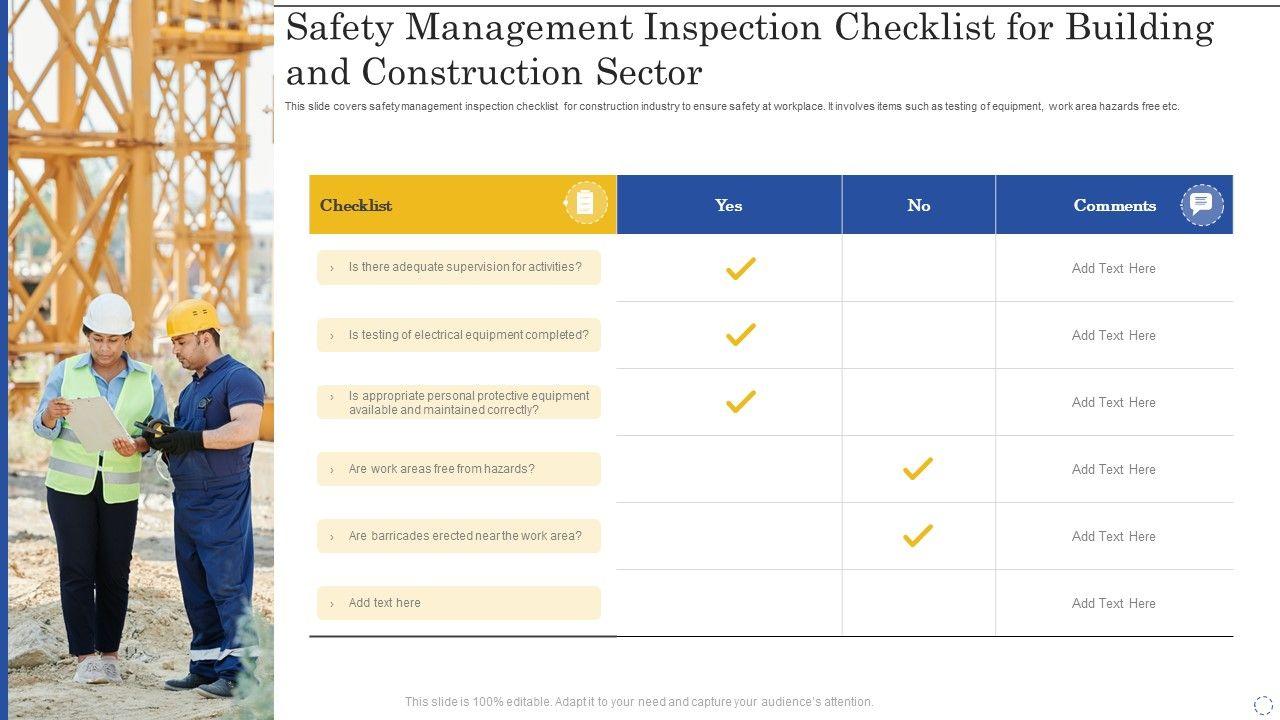Click the Yes checkmark for adequate supervision
This screenshot has height=720, width=1280.
pyautogui.click(x=740, y=268)
